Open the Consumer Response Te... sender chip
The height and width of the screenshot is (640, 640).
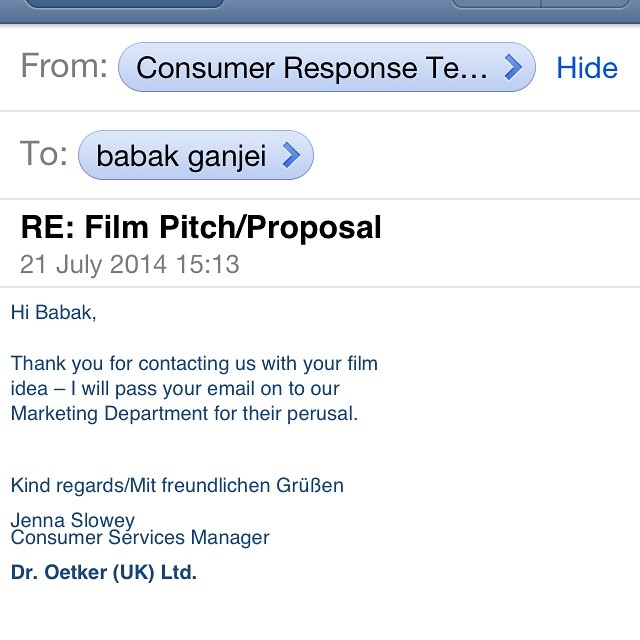[327, 67]
